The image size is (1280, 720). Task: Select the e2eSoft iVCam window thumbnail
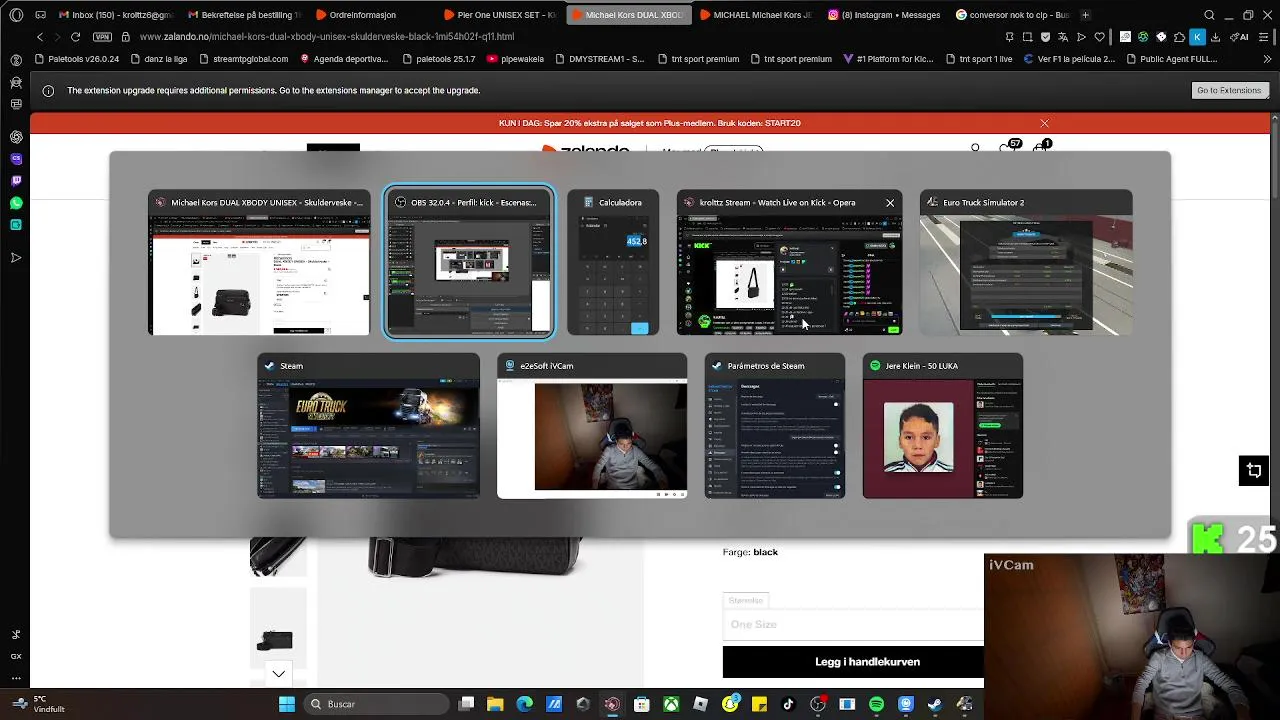click(x=592, y=425)
